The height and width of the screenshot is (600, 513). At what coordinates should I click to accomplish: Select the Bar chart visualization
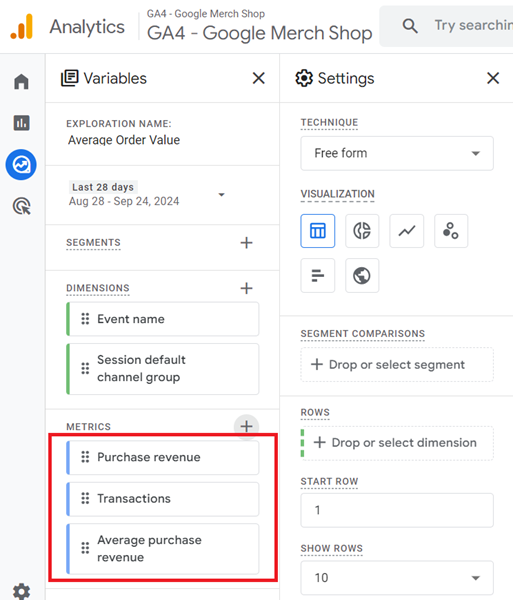click(x=318, y=276)
